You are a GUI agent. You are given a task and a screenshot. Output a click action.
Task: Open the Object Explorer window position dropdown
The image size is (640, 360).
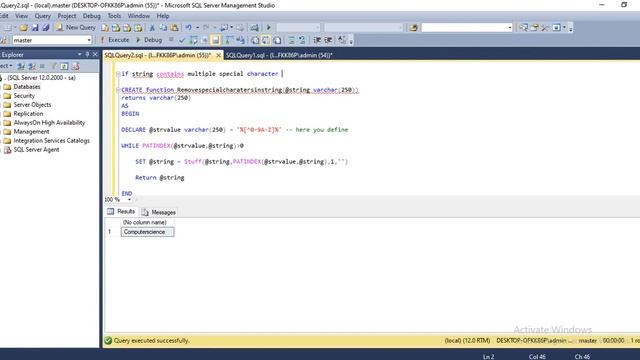coord(80,54)
